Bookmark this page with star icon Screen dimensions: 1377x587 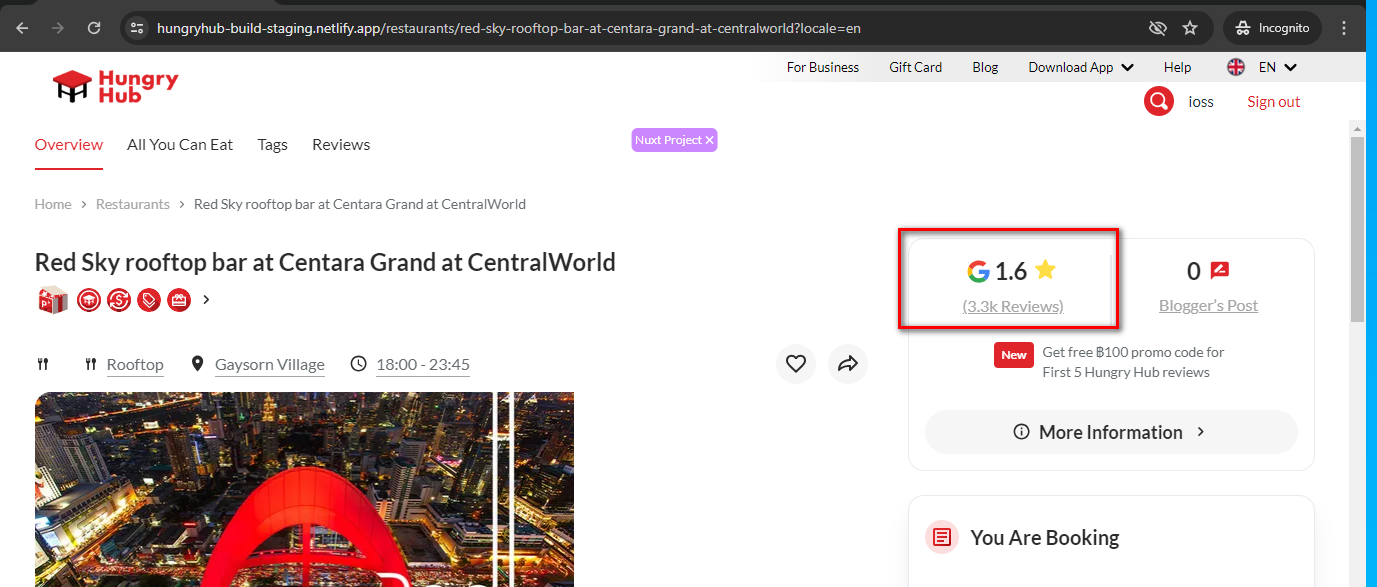(x=1190, y=28)
